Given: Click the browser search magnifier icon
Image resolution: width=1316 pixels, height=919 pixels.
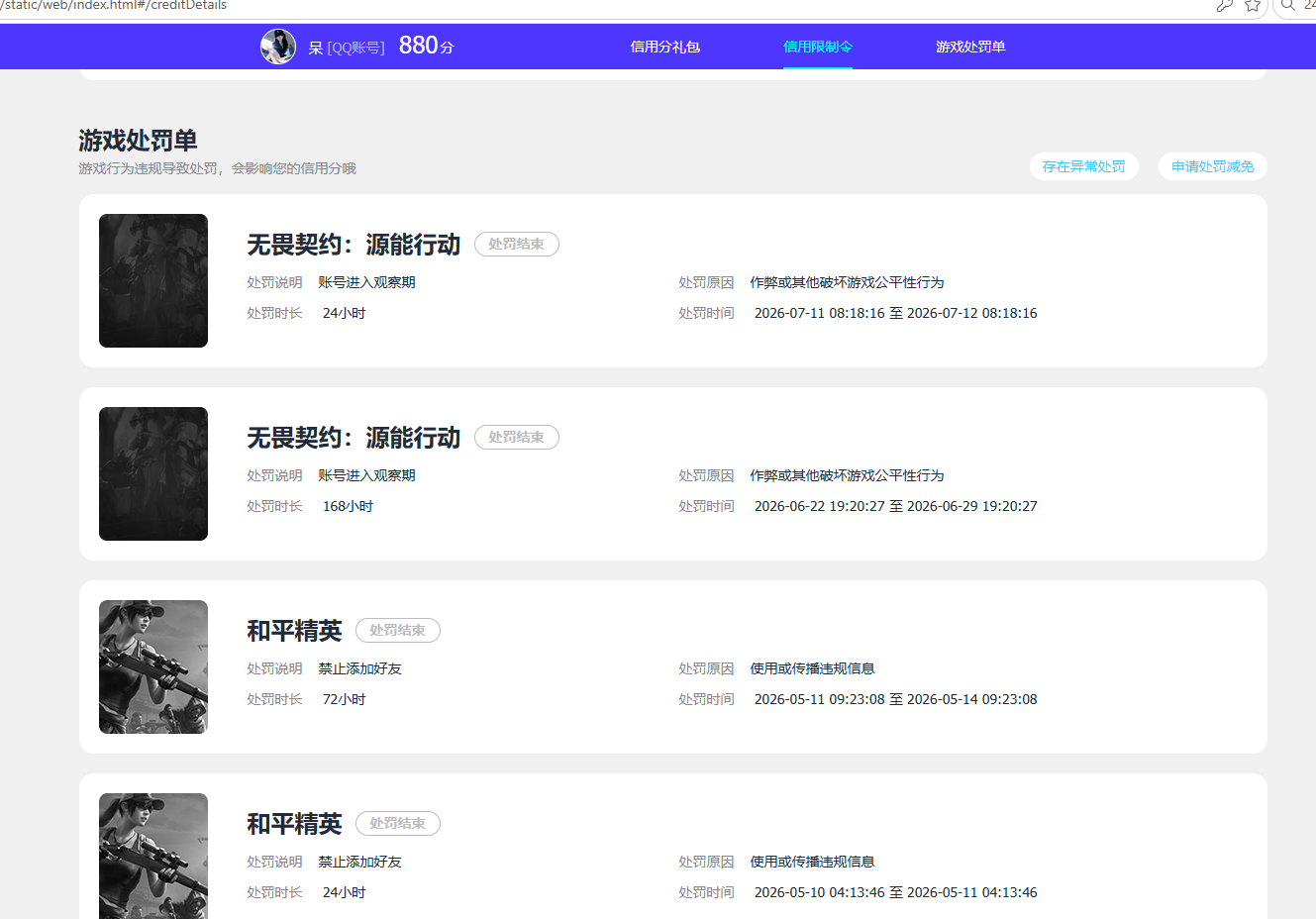Looking at the screenshot, I should (1287, 5).
